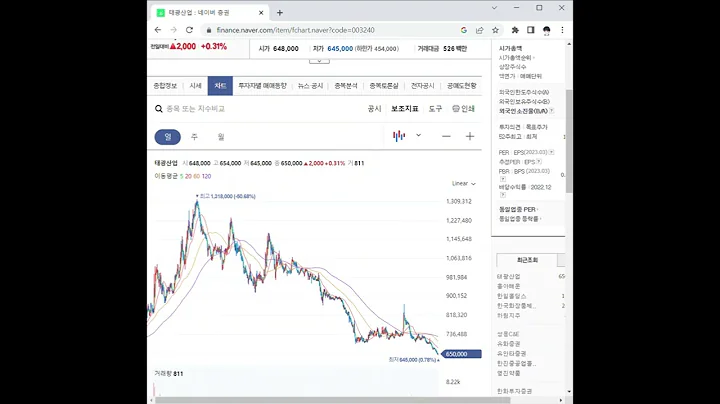
Task: Expand price summary with down arrow
Action: [x=319, y=61]
